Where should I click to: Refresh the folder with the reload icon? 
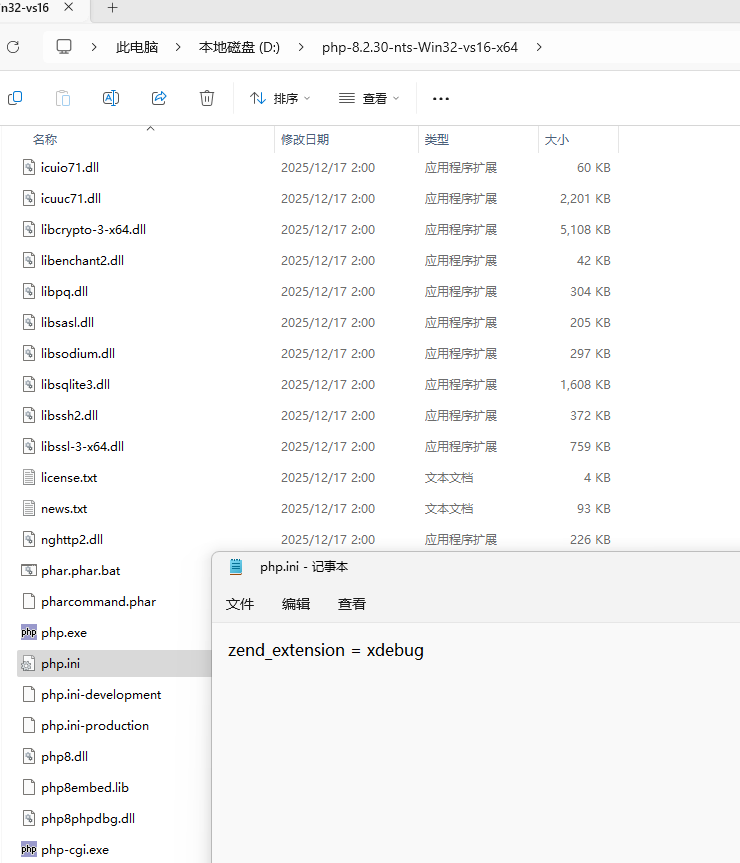pos(13,47)
